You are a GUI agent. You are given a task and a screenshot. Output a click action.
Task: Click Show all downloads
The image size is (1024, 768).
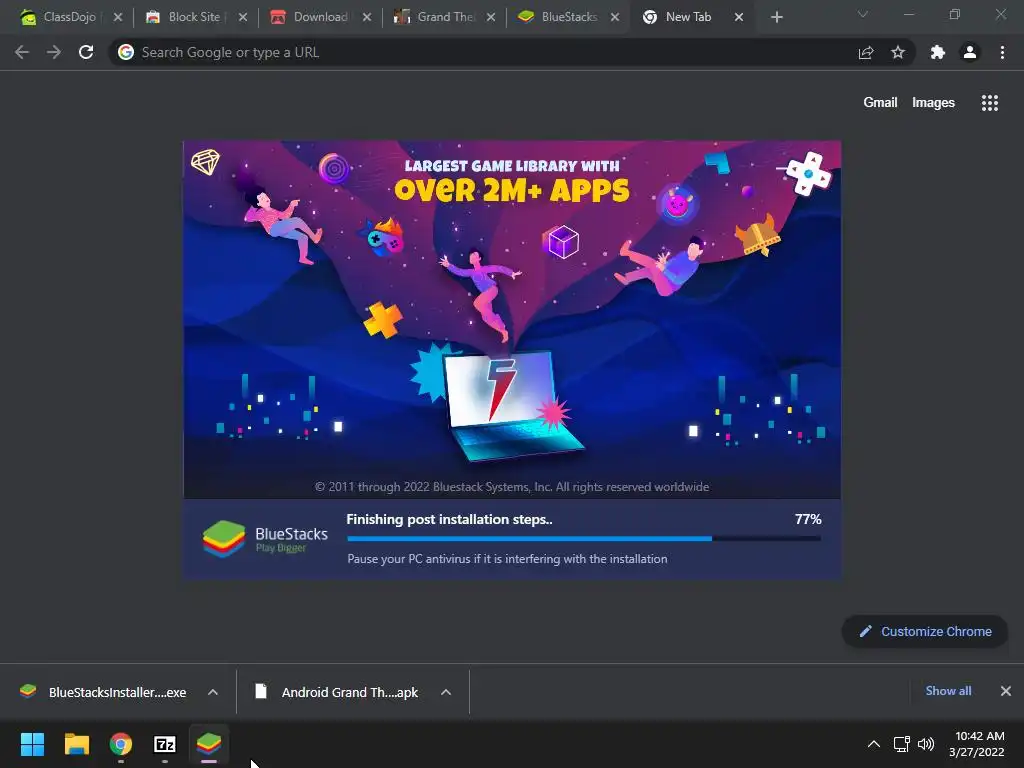click(948, 691)
